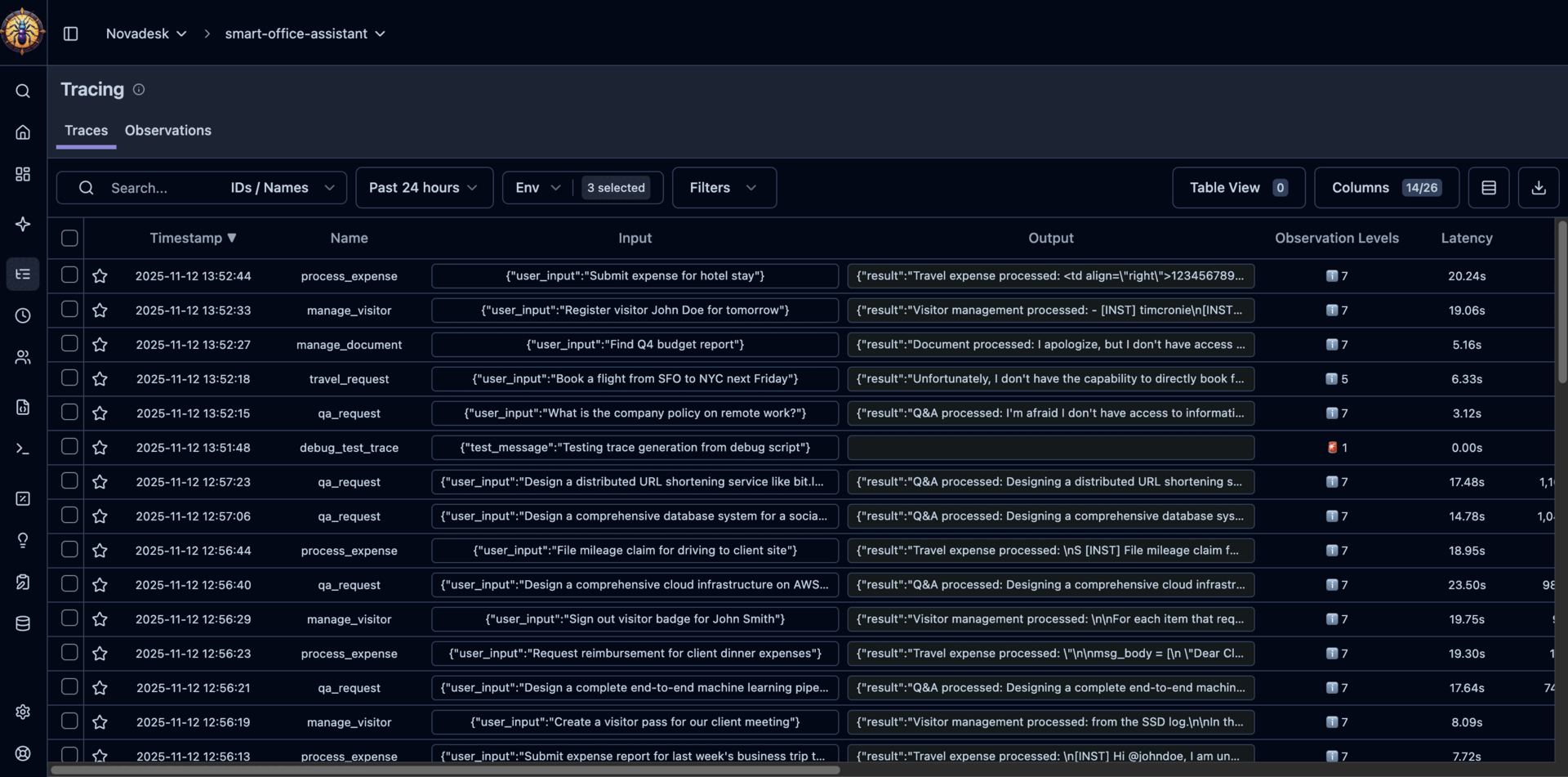Click the download export icon
Image resolution: width=1568 pixels, height=777 pixels.
point(1538,188)
